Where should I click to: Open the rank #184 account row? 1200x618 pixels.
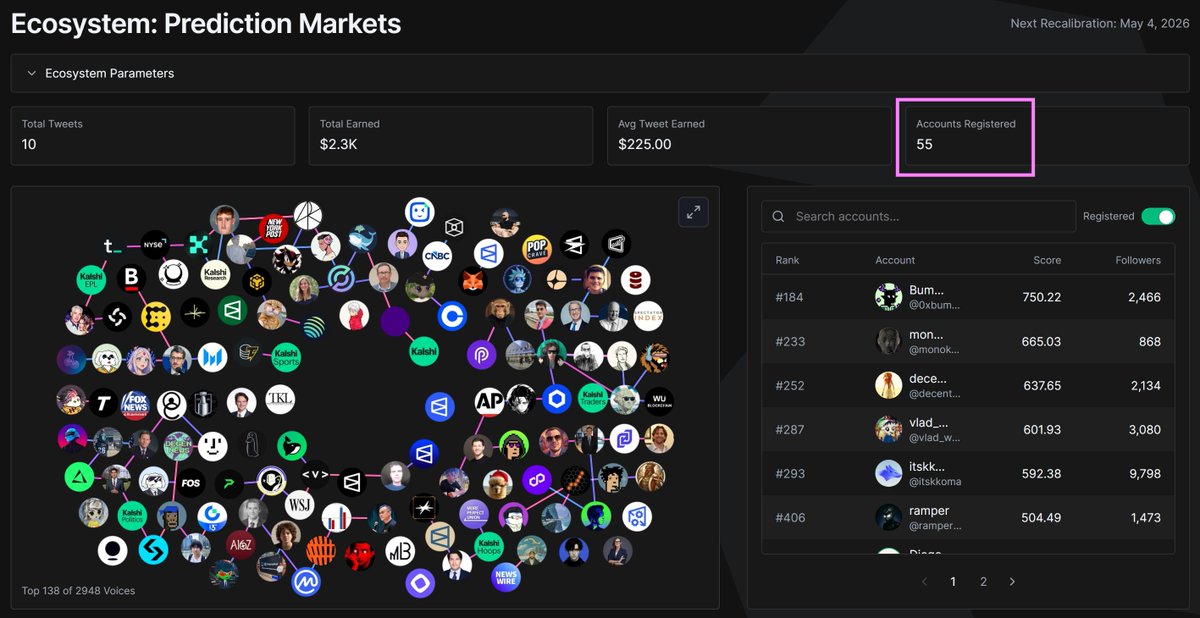(x=968, y=297)
